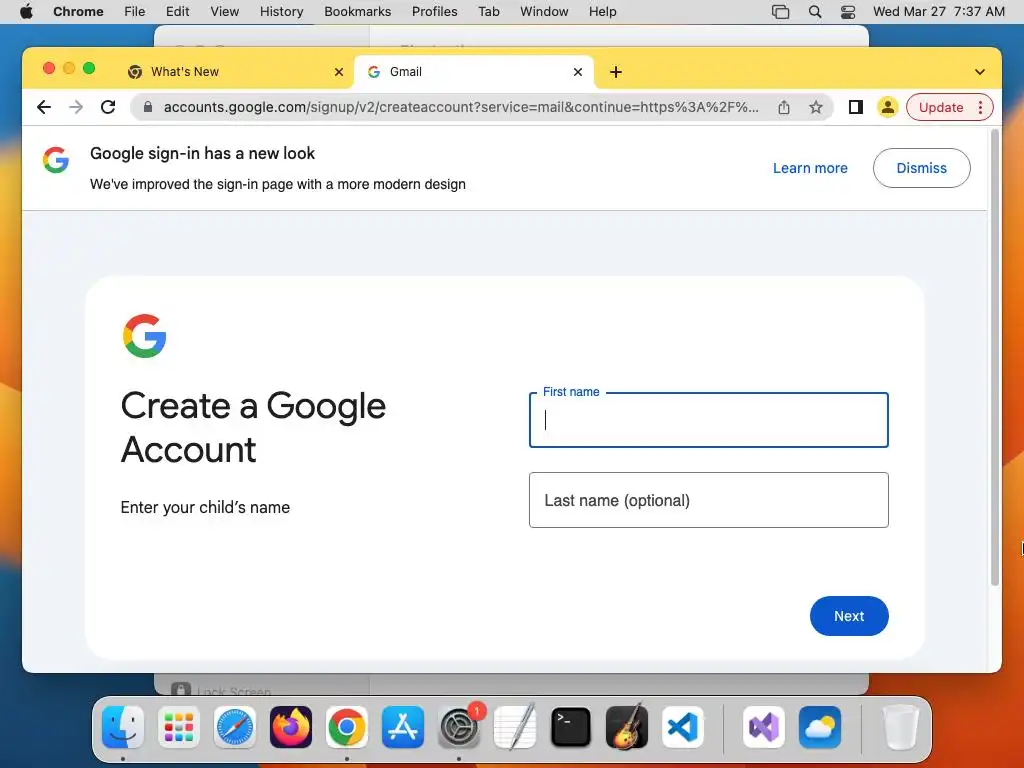Expand the tab search chevron
1024x768 pixels.
point(980,72)
